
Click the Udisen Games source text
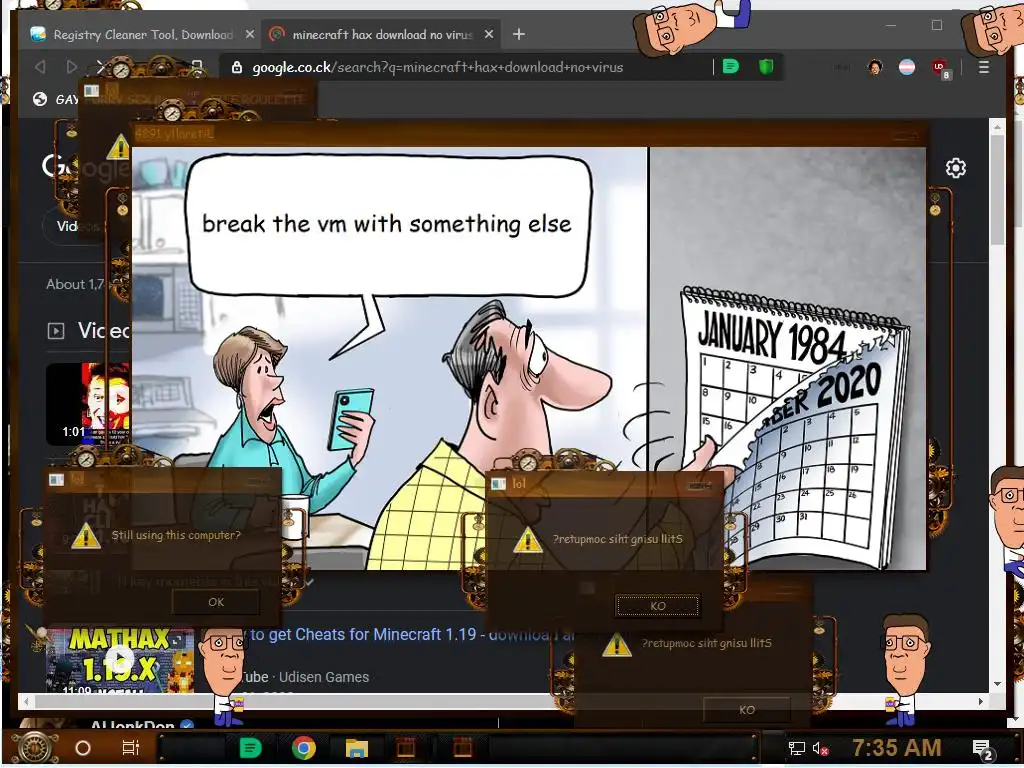coord(324,677)
